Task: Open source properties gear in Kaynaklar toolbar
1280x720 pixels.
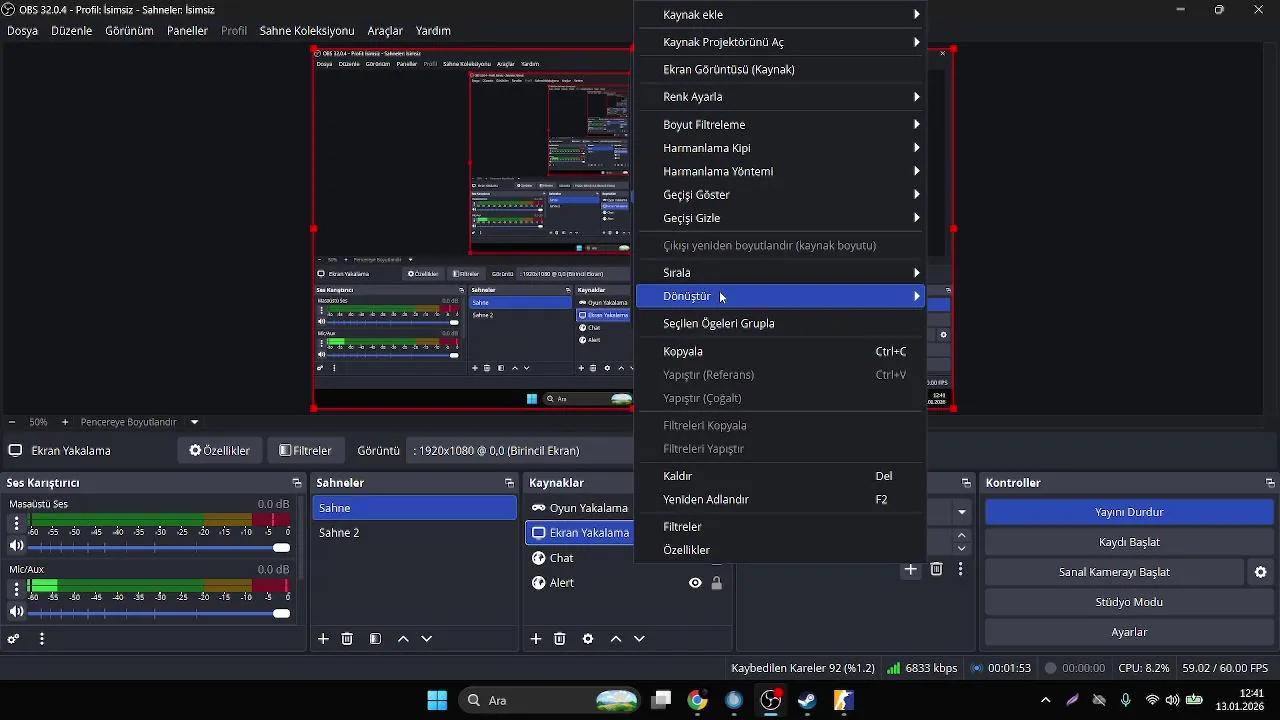Action: point(588,639)
